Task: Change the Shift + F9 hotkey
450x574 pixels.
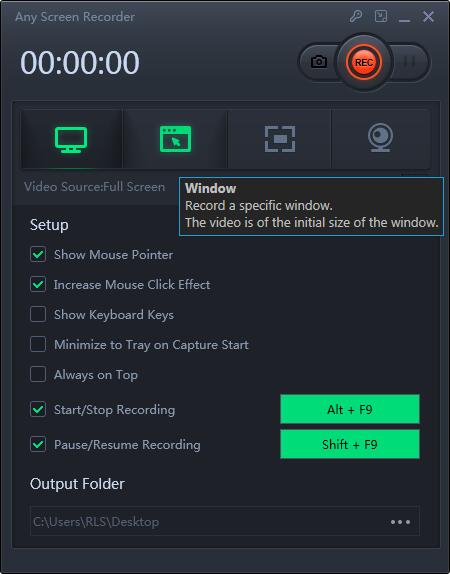Action: click(x=350, y=444)
